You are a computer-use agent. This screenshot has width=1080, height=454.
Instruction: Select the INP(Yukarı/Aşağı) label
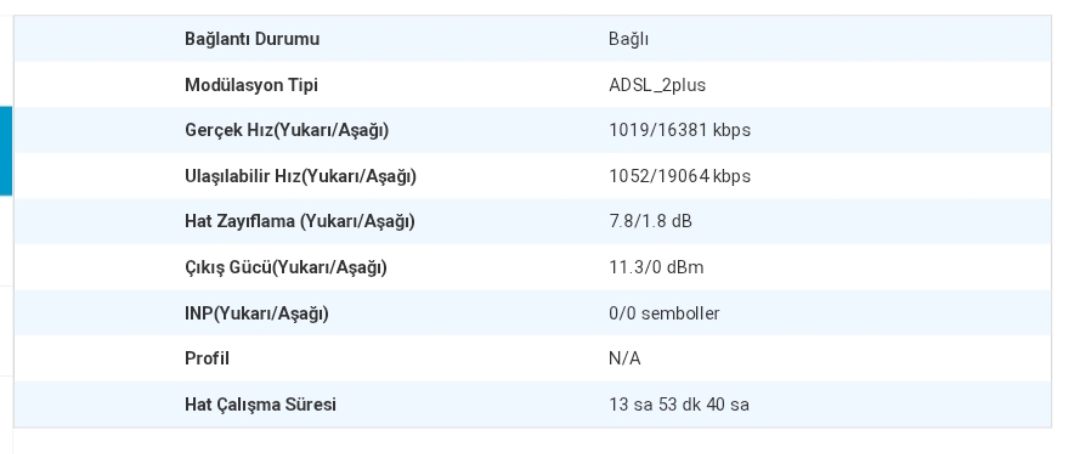pos(256,313)
